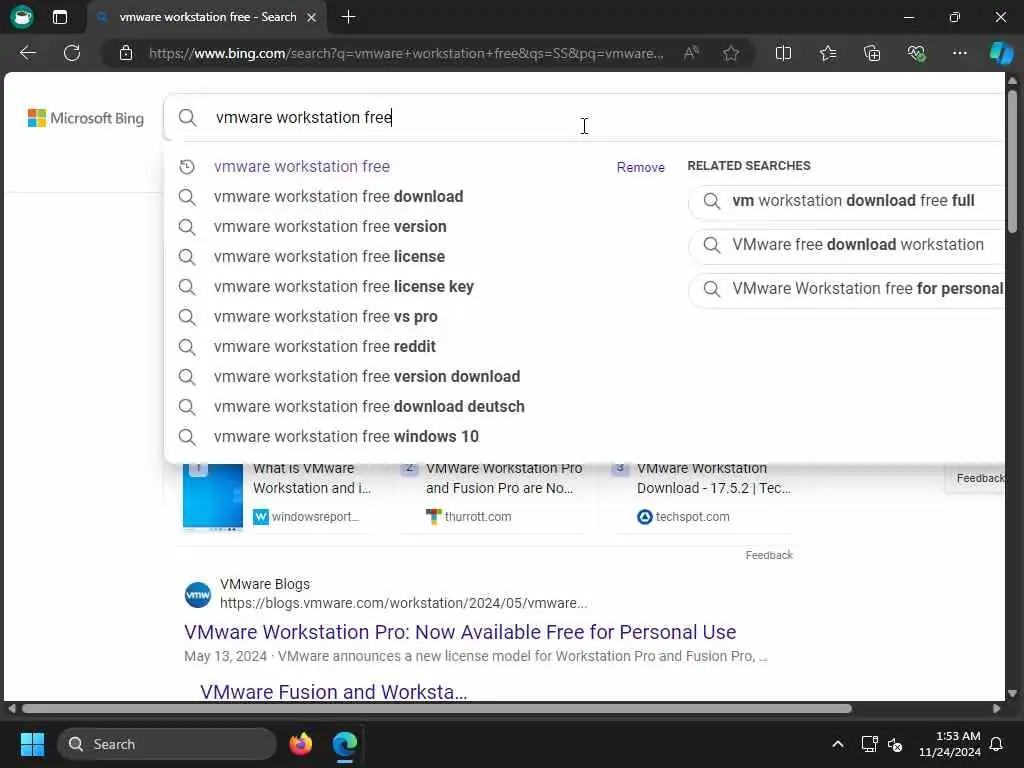The width and height of the screenshot is (1024, 768).
Task: Click the horizontal scrollbar thumb
Action: coord(436,709)
